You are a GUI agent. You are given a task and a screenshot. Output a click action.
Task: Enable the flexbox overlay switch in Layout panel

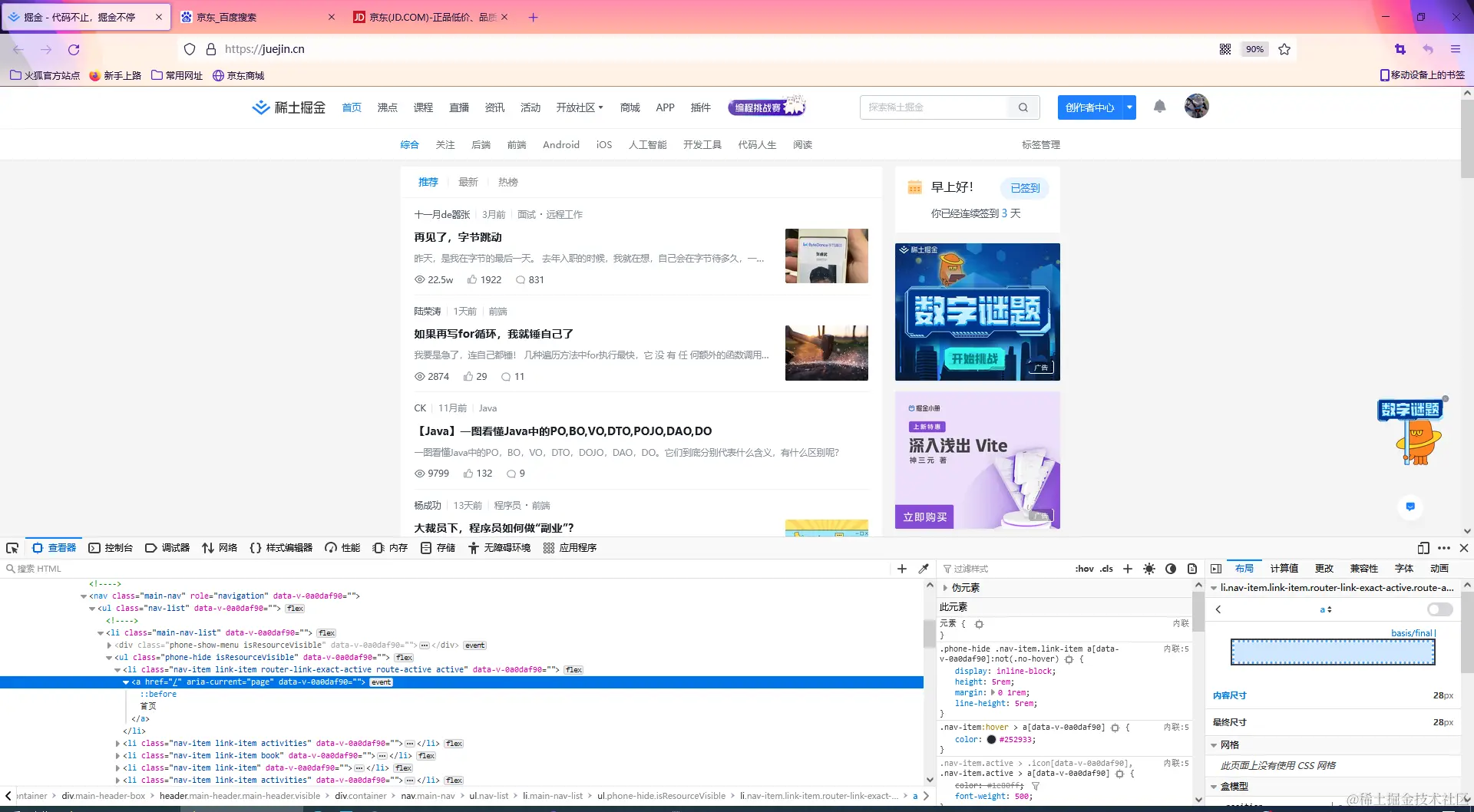coord(1439,609)
